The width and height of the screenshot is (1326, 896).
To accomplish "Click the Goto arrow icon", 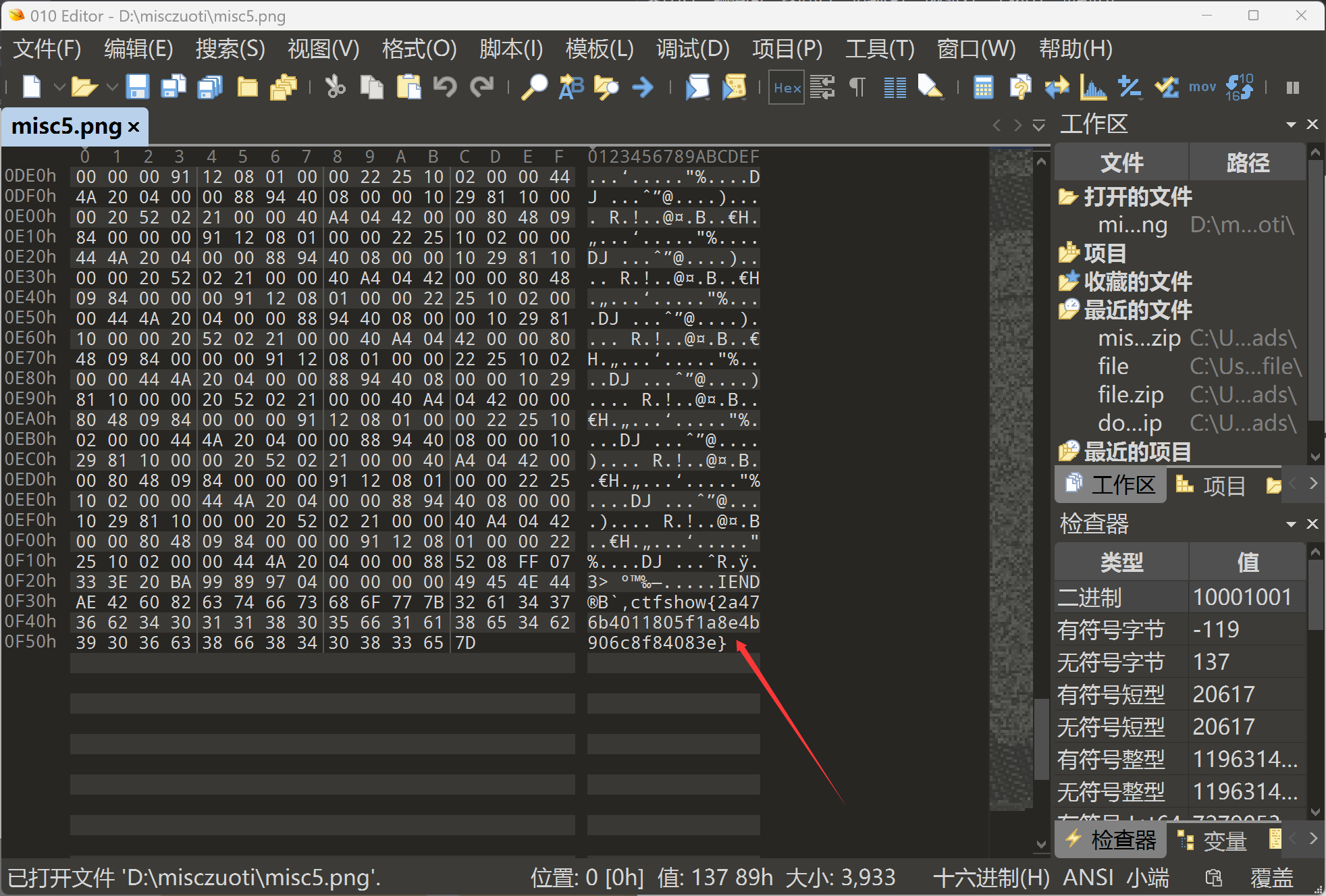I will 642,87.
